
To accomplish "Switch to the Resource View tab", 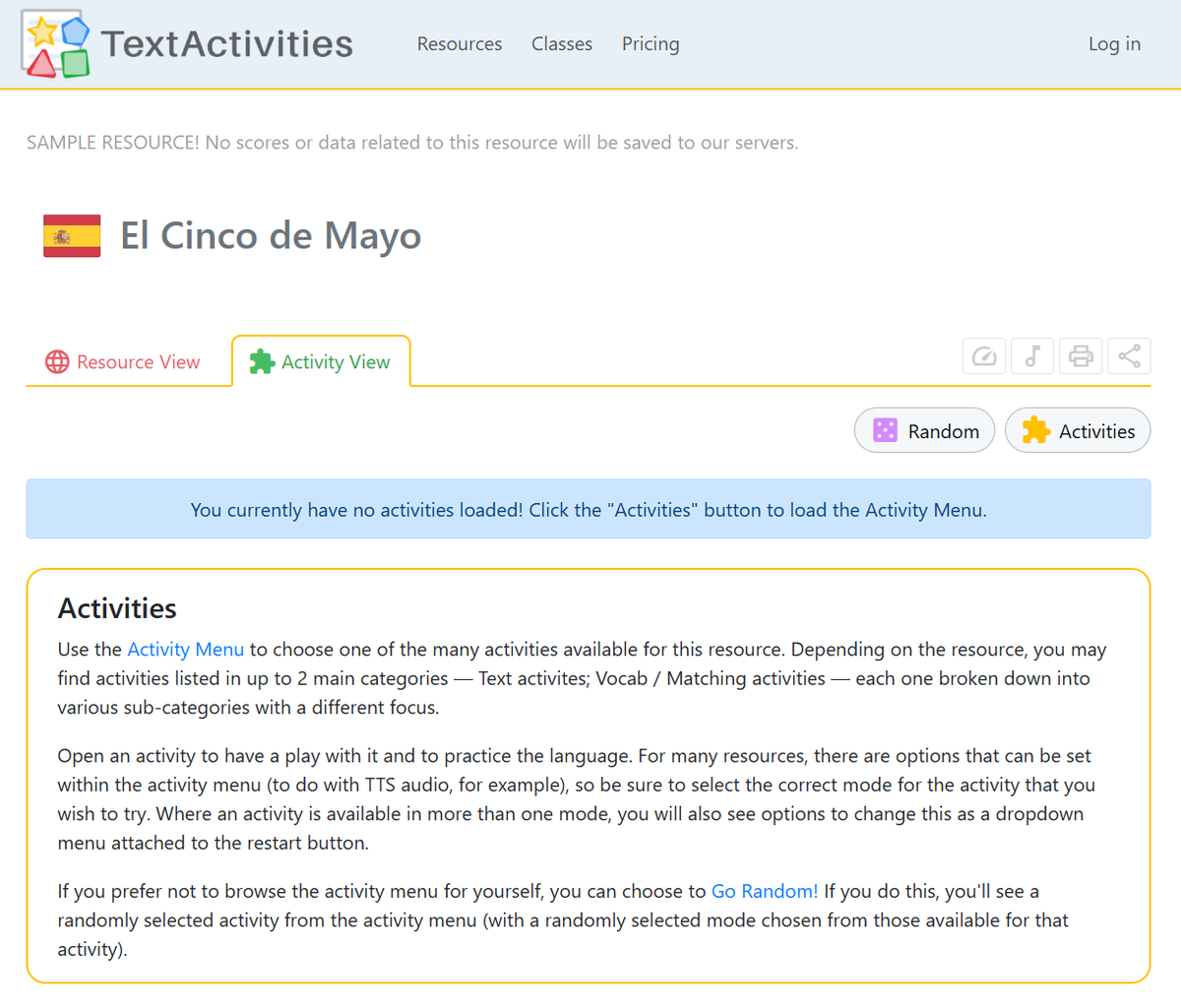I will click(138, 361).
